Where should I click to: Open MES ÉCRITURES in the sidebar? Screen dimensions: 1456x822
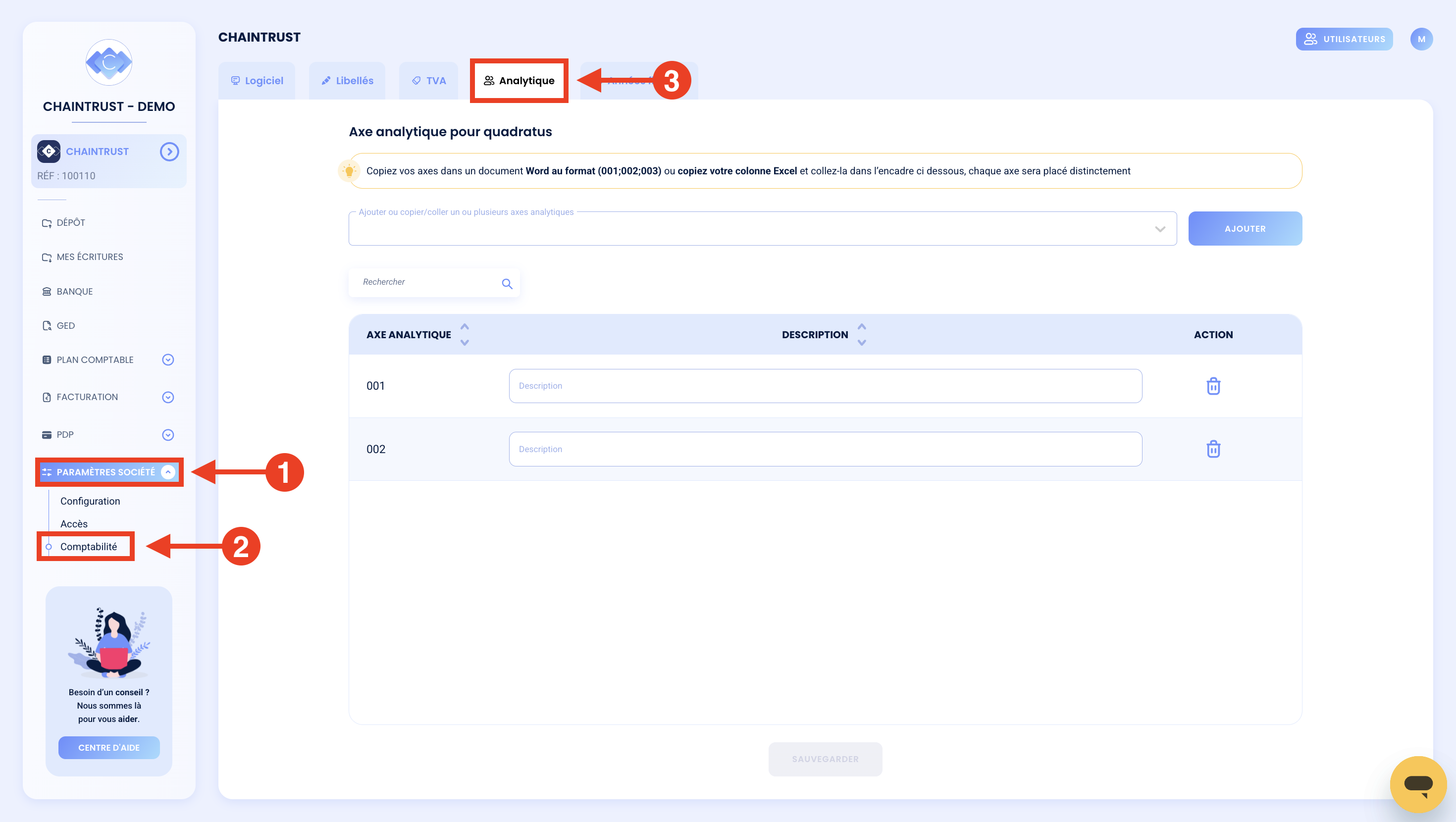pyautogui.click(x=89, y=257)
